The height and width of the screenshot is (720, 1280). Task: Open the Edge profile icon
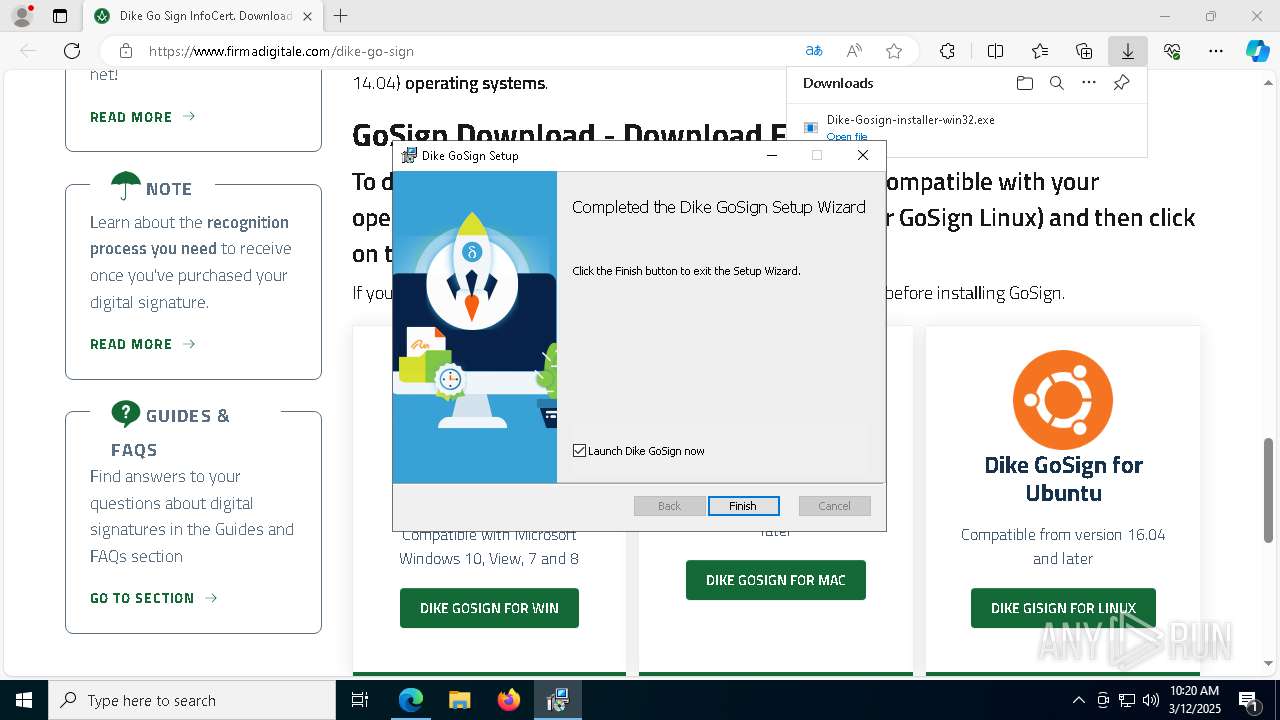21,16
